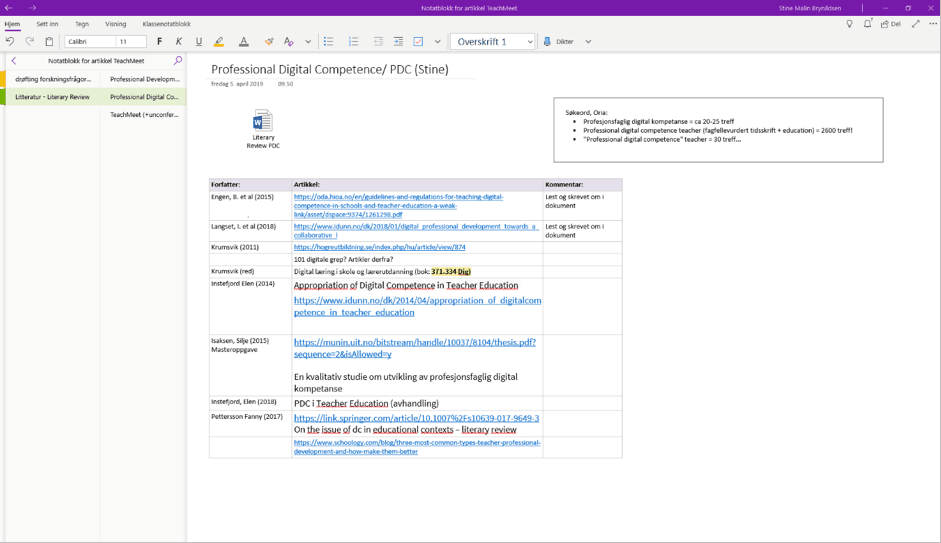Screen dimensions: 941x543
Task: Open the Overskrift 1 style dropdown
Action: pos(493,42)
